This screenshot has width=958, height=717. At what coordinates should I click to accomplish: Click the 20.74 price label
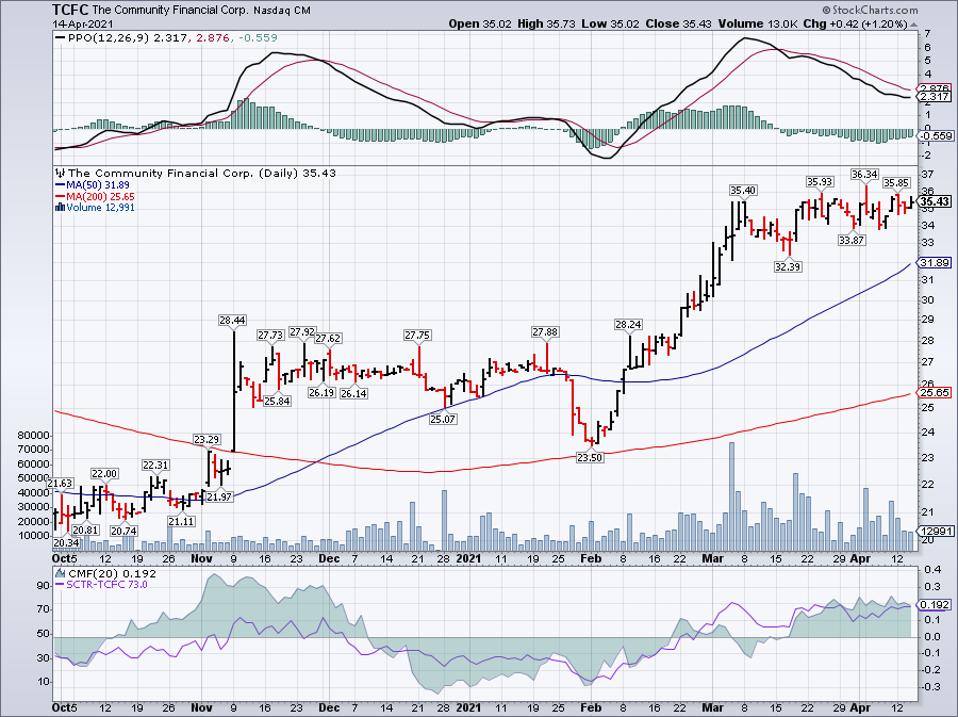123,531
